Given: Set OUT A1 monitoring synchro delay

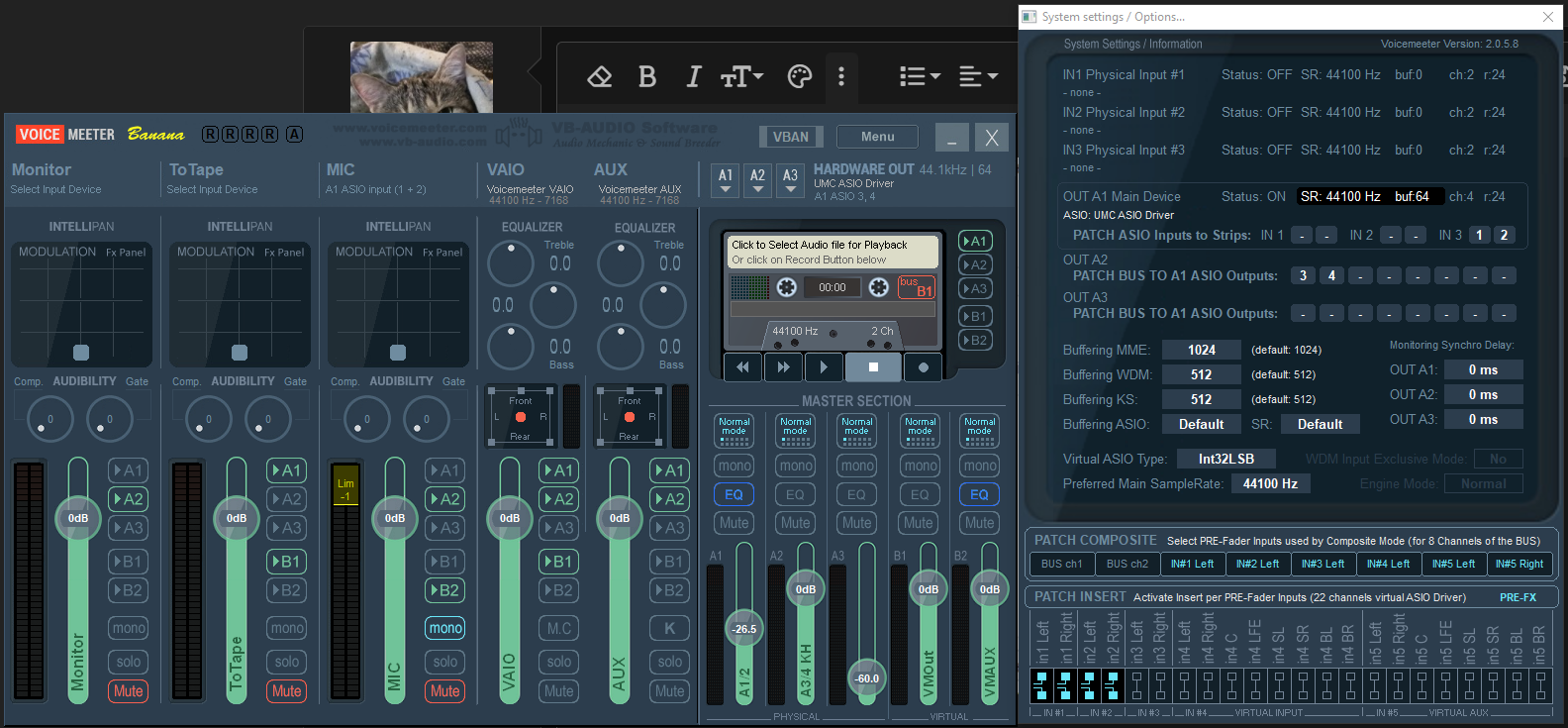Looking at the screenshot, I should (1483, 369).
